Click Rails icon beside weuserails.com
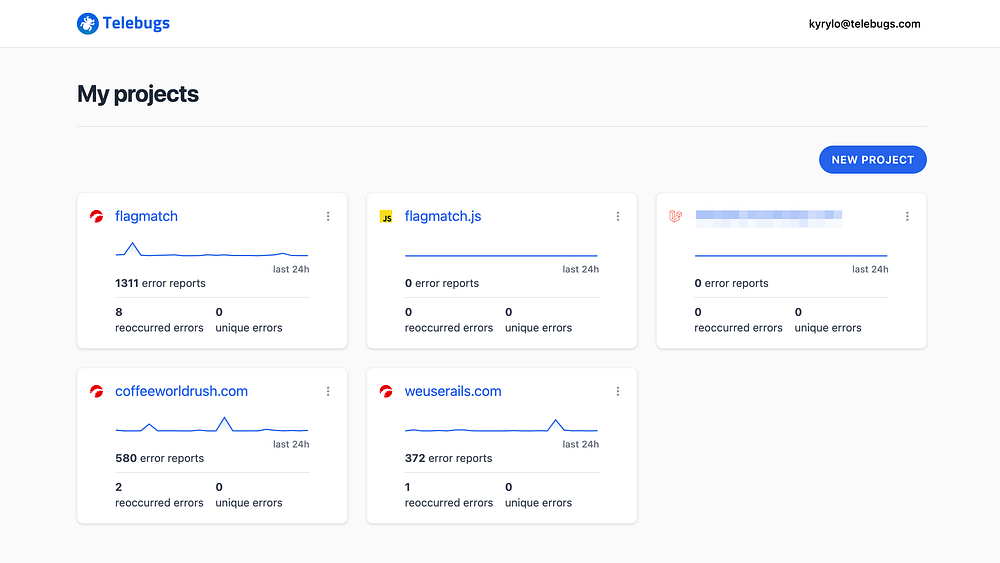The image size is (1000, 563). pos(386,391)
